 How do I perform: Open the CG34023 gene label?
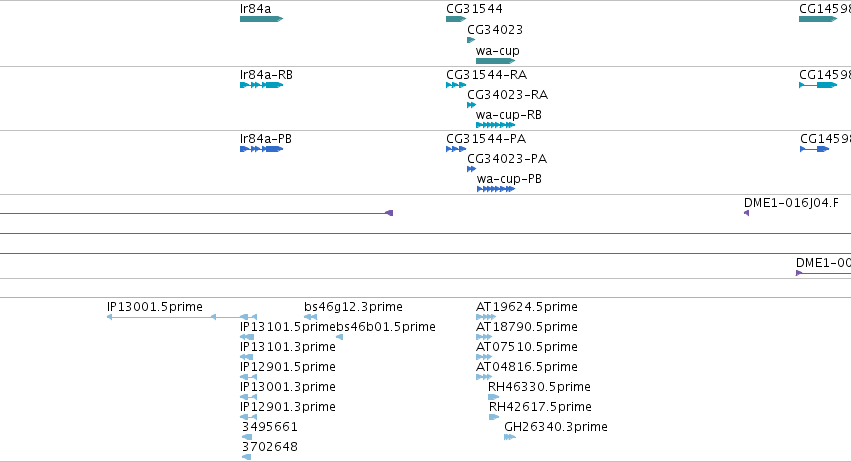tap(495, 29)
